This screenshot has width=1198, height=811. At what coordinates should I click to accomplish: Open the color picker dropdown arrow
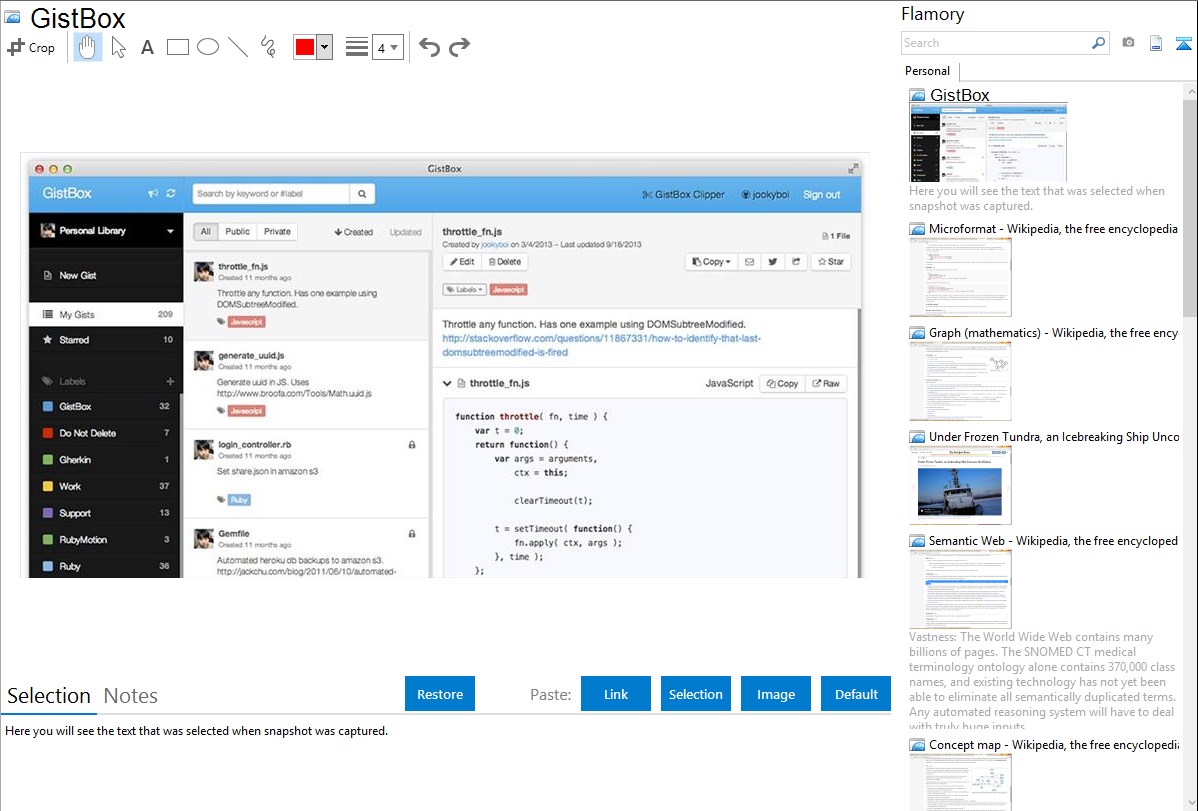[325, 47]
